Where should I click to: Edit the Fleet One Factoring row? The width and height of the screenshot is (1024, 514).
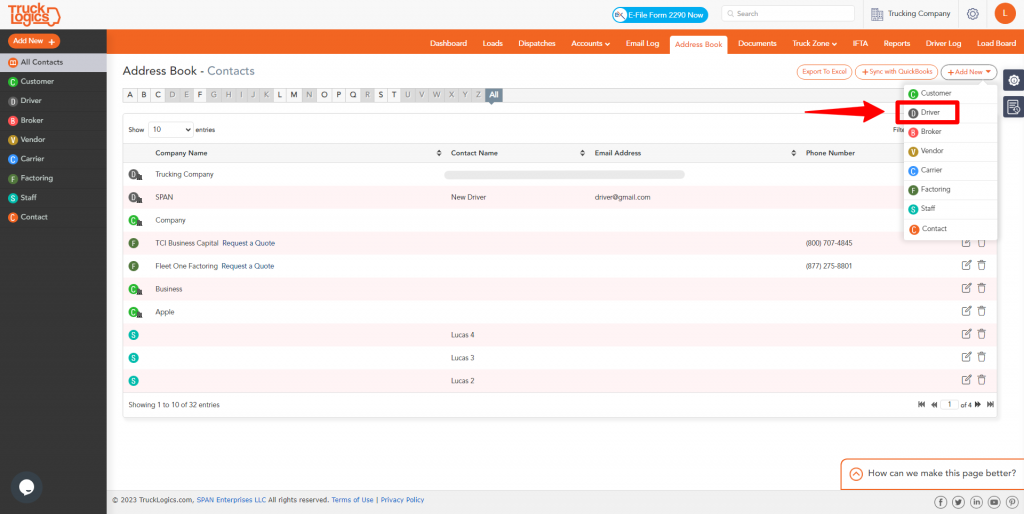tap(967, 265)
